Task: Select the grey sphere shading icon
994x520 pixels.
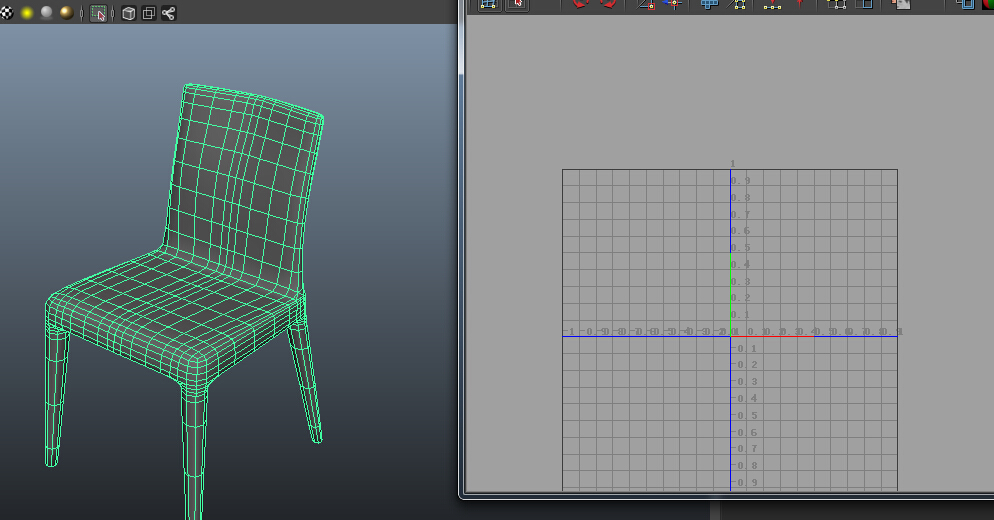Action: click(46, 13)
